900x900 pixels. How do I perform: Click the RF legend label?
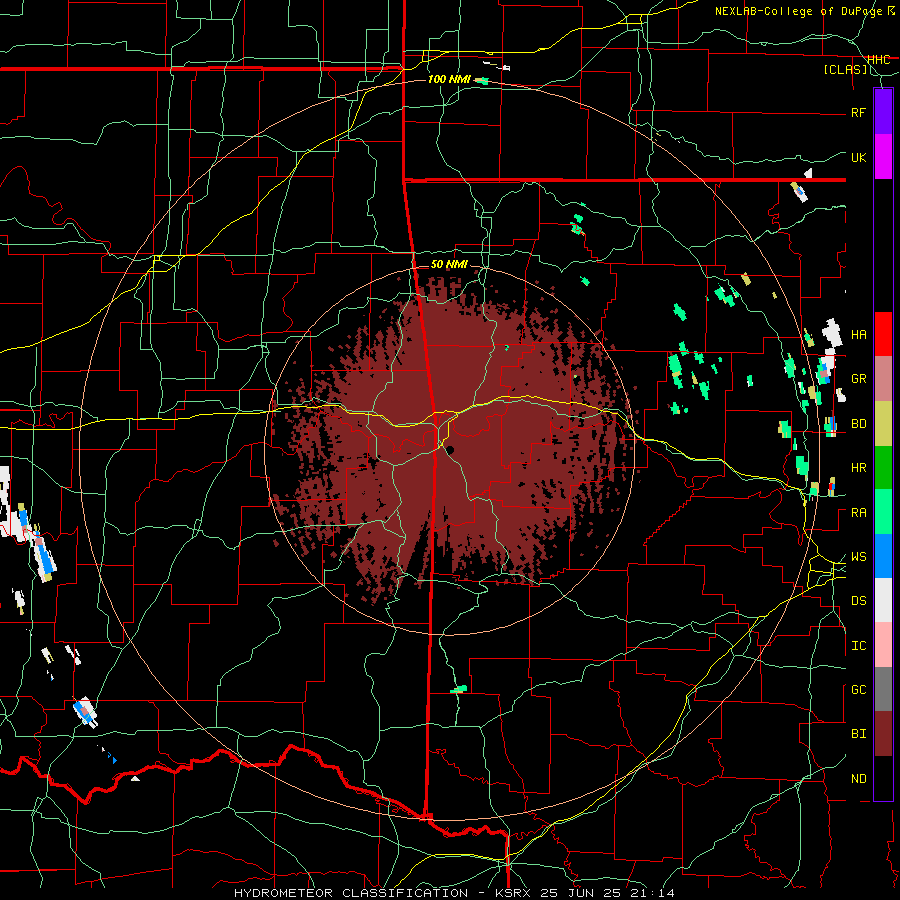click(858, 112)
